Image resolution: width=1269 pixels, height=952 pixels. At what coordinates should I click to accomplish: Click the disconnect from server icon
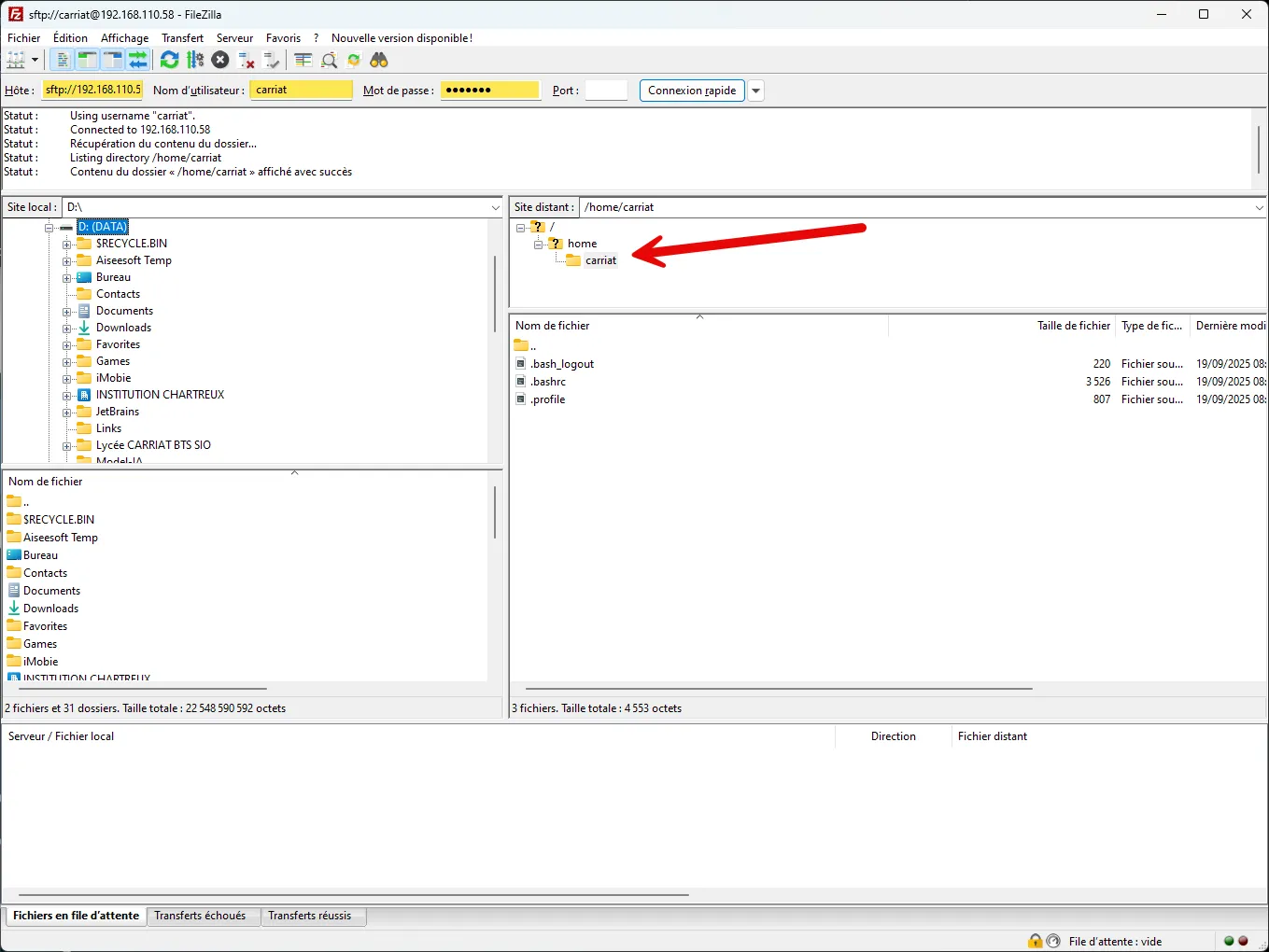click(x=247, y=60)
